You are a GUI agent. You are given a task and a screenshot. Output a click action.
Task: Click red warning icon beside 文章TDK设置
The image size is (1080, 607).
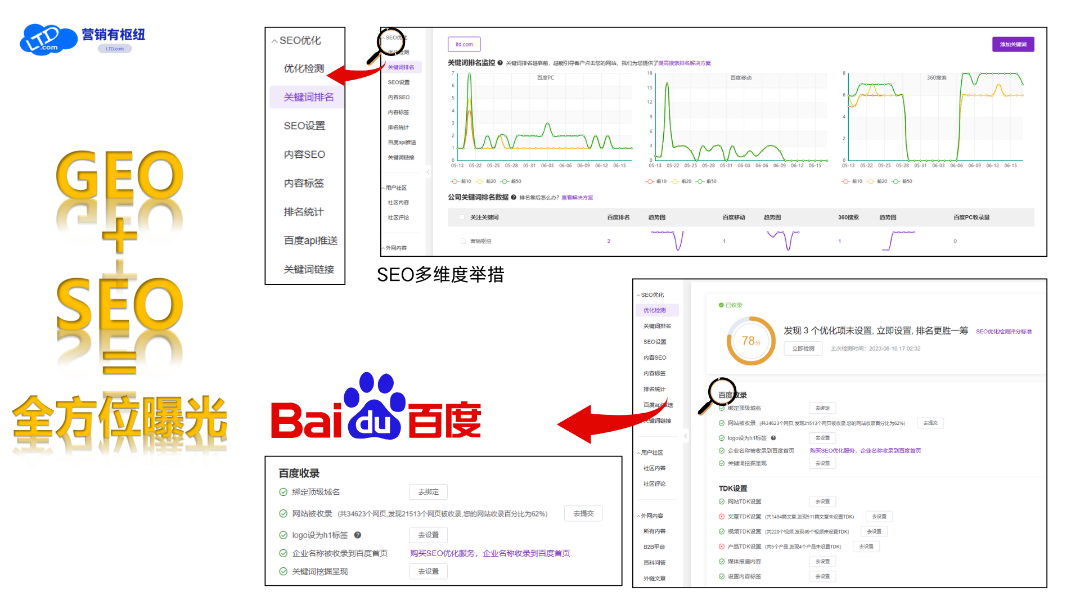[x=722, y=516]
